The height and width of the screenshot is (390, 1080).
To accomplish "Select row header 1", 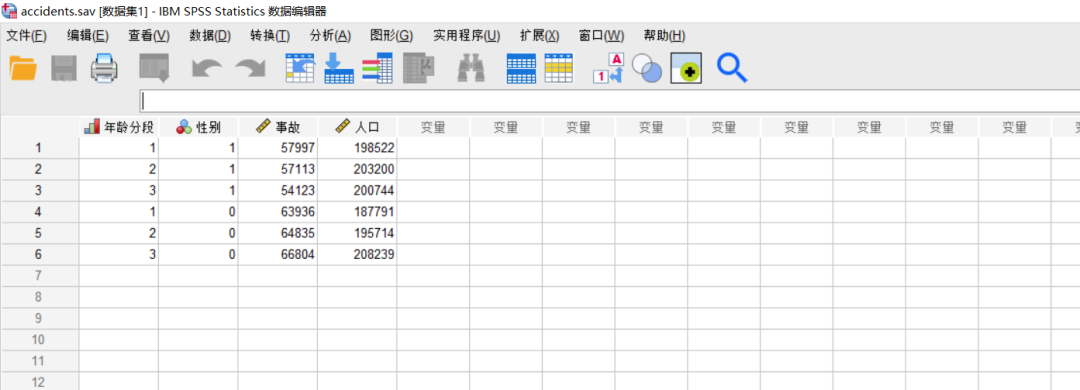I will [39, 147].
